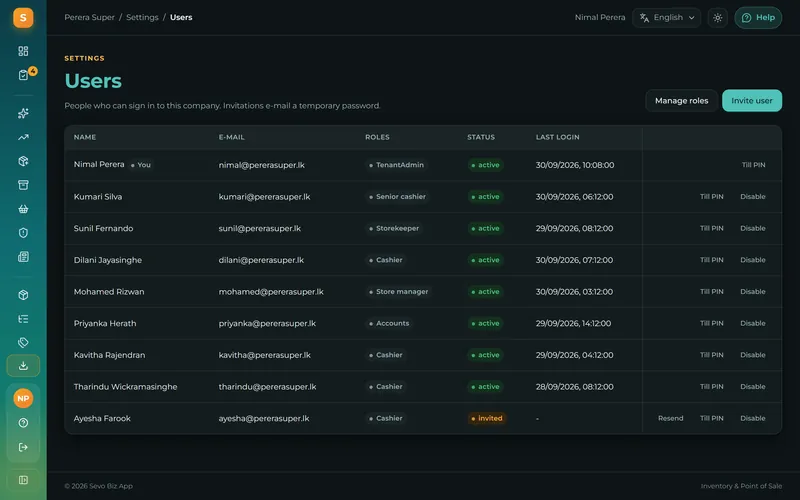800x500 pixels.
Task: Disable user Sunil Fernando
Action: [753, 228]
